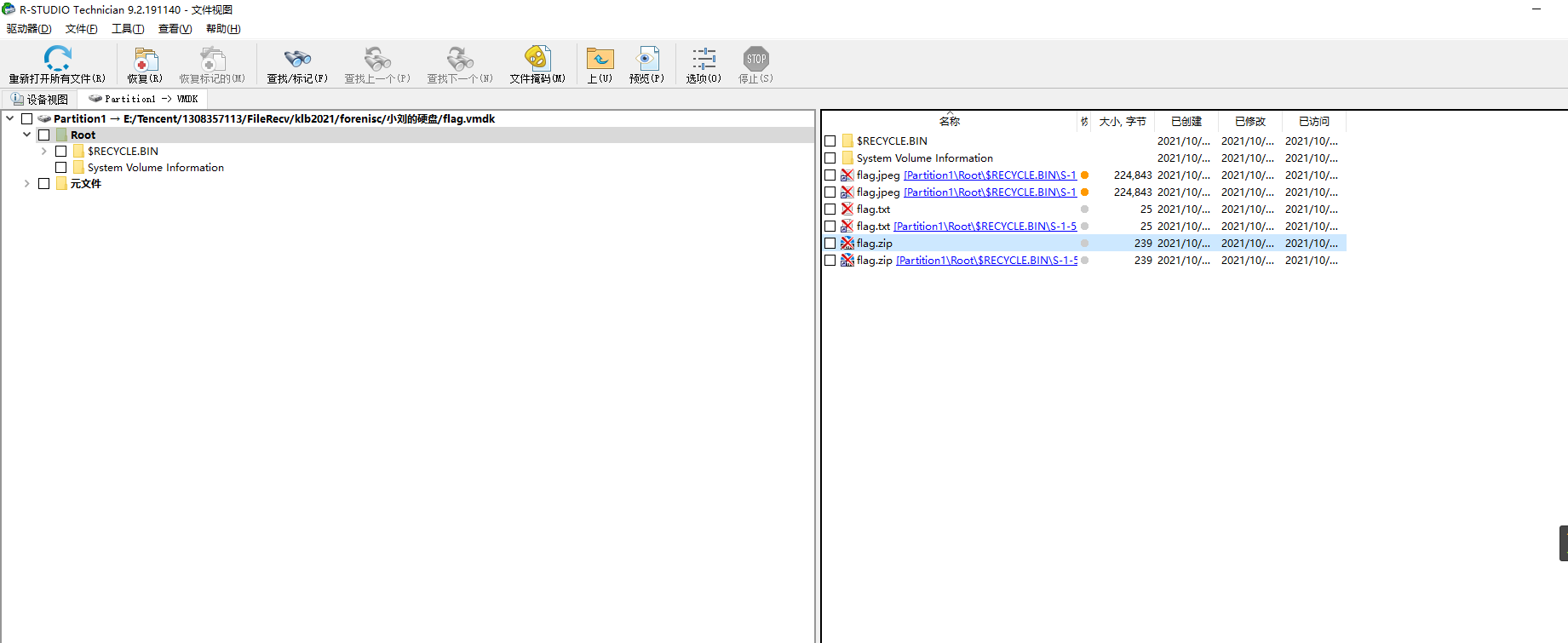The width and height of the screenshot is (1568, 643).
Task: Click the R-Studio app icon in title bar
Action: coord(9,9)
